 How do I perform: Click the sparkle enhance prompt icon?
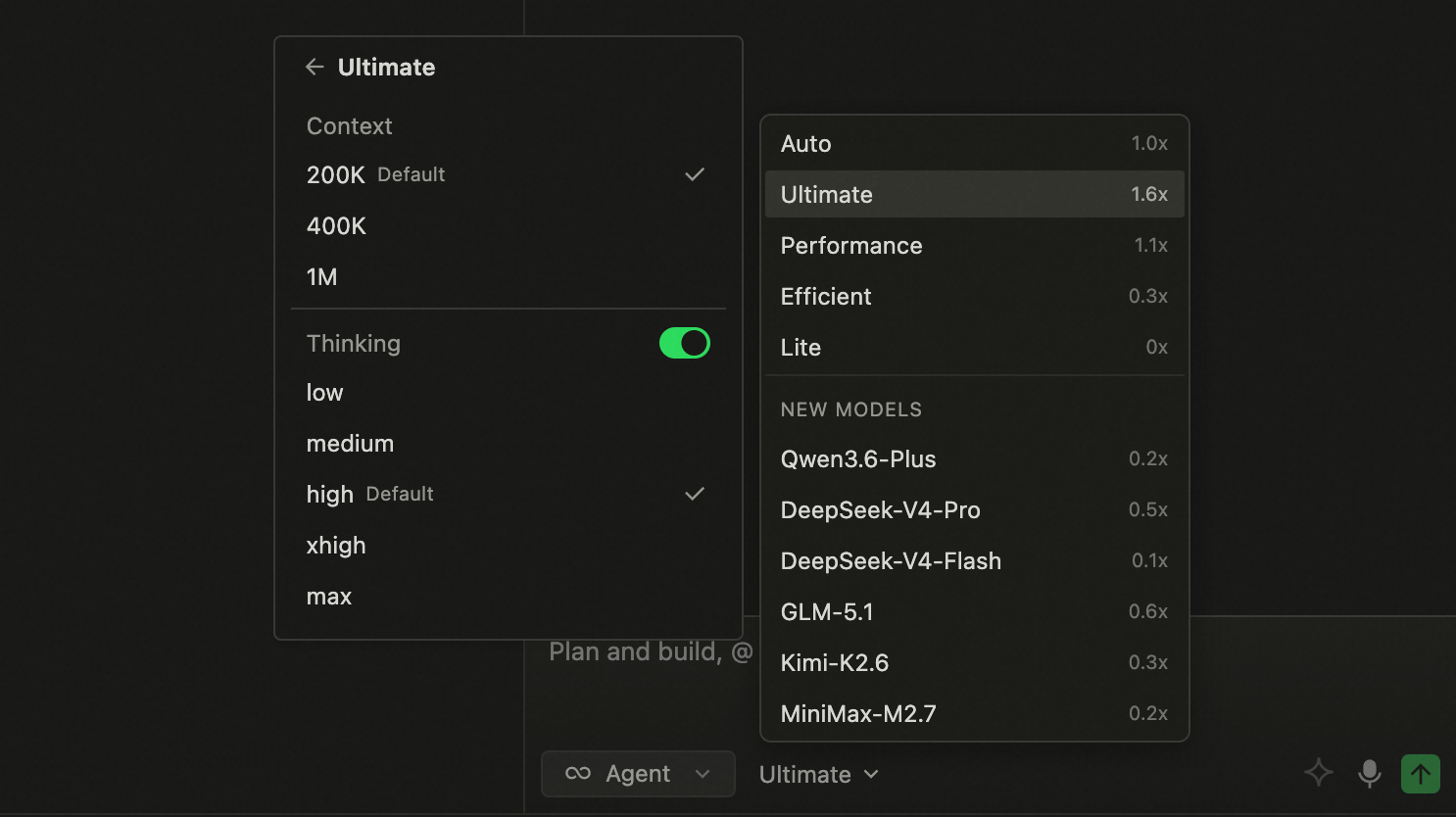tap(1319, 773)
